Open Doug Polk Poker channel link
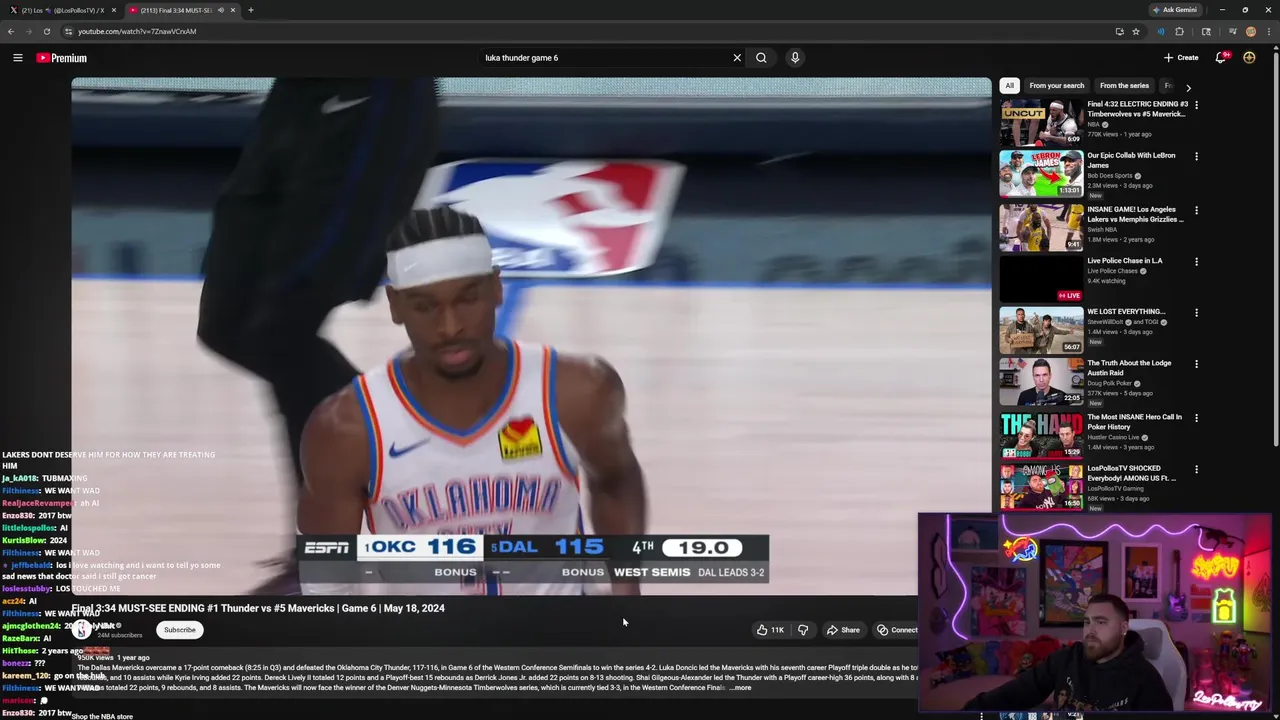Image resolution: width=1280 pixels, height=720 pixels. point(1110,383)
